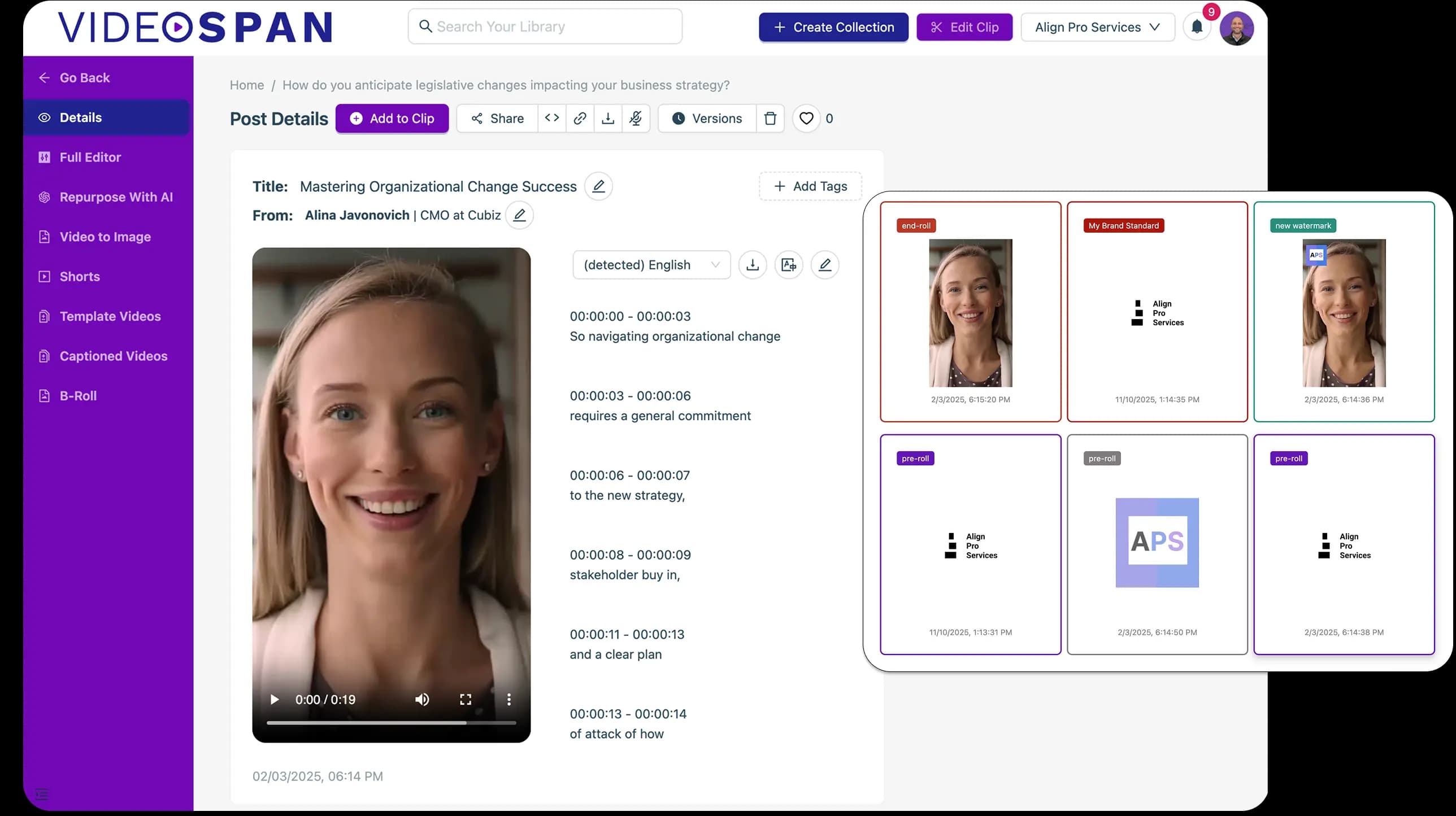Select the new watermark brand thumbnail
This screenshot has width=1456, height=816.
pos(1344,312)
